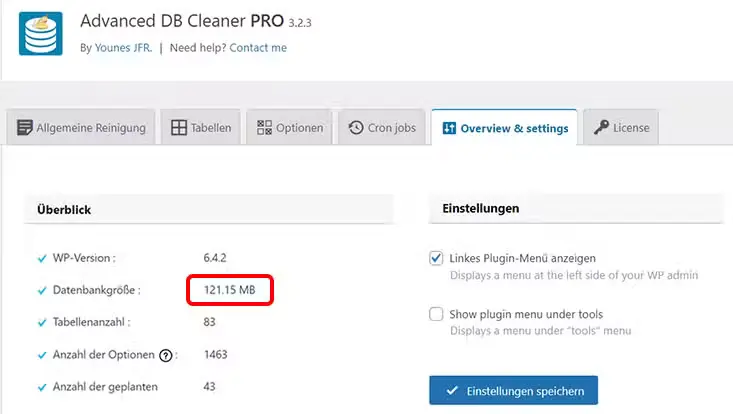Switch to the Tabellen tab
The height and width of the screenshot is (414, 733).
pos(211,128)
